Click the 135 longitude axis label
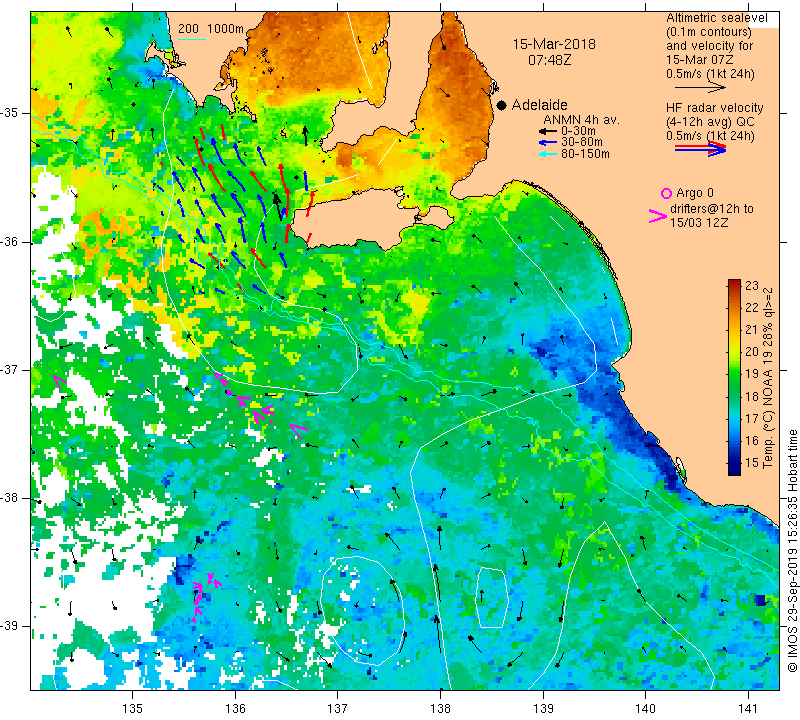The width and height of the screenshot is (800, 720). pos(133,709)
